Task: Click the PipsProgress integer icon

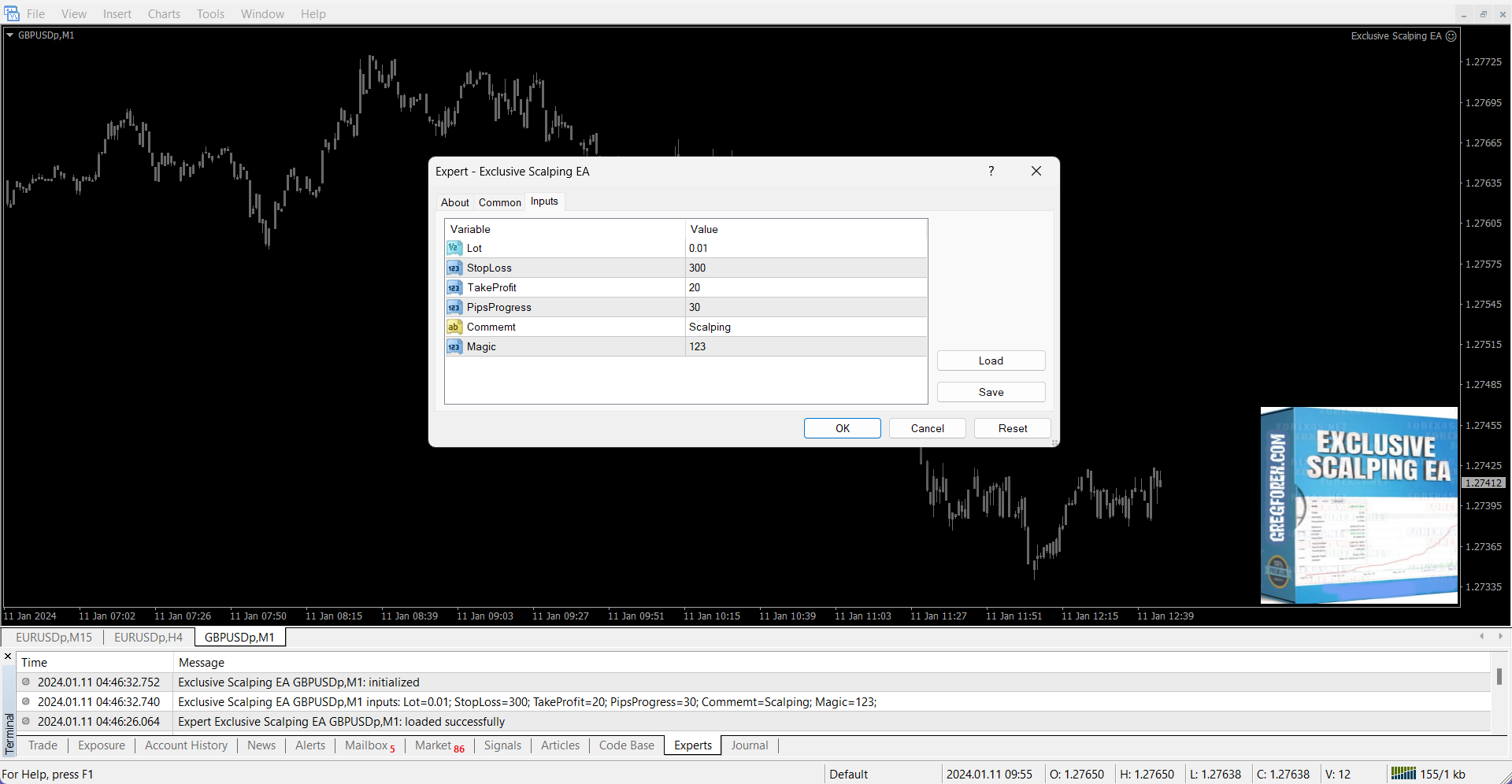Action: (454, 307)
